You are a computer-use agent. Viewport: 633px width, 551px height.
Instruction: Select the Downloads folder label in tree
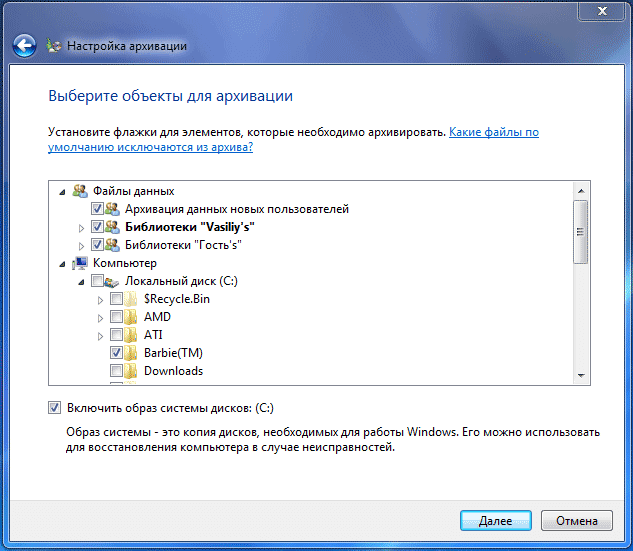173,371
